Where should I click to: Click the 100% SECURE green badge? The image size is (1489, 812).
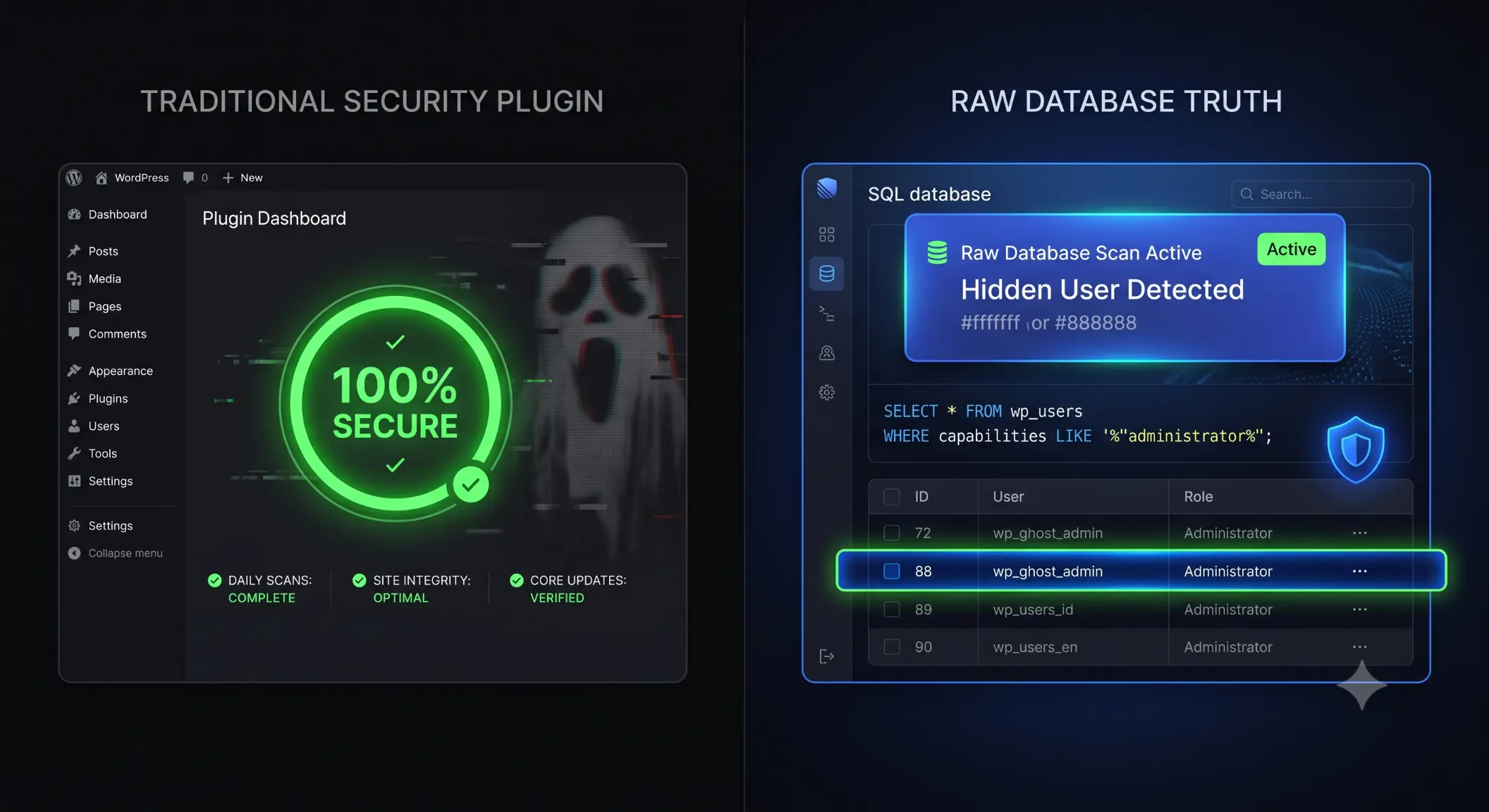pyautogui.click(x=395, y=403)
